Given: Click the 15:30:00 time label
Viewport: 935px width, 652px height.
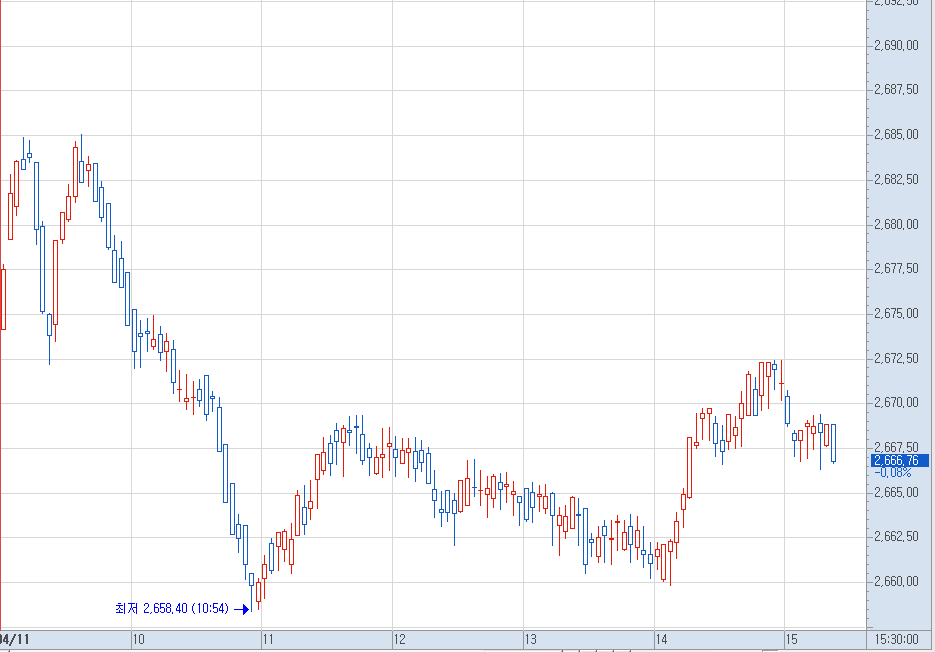Looking at the screenshot, I should (x=896, y=639).
